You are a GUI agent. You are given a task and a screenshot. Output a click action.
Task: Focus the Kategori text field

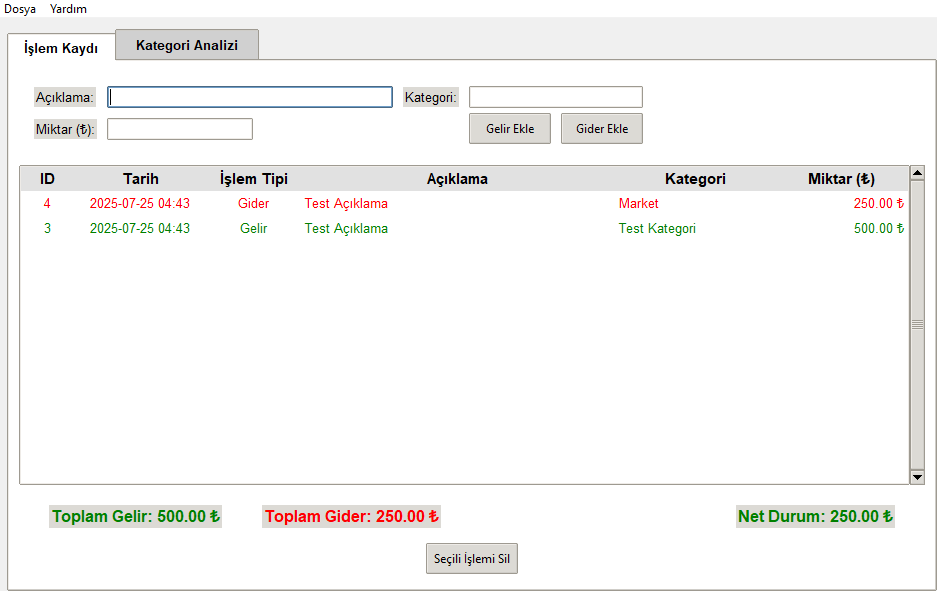point(555,97)
